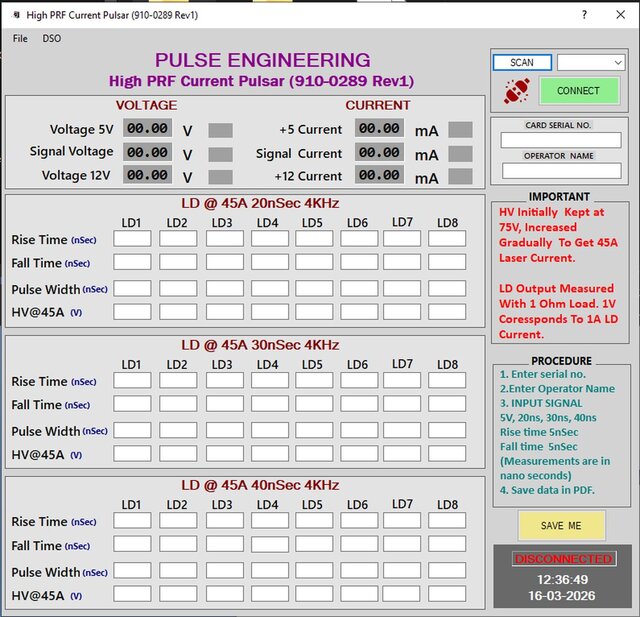Image resolution: width=640 pixels, height=617 pixels.
Task: Click the 'PULSE ENGINEERING' title text
Action: pyautogui.click(x=262, y=60)
